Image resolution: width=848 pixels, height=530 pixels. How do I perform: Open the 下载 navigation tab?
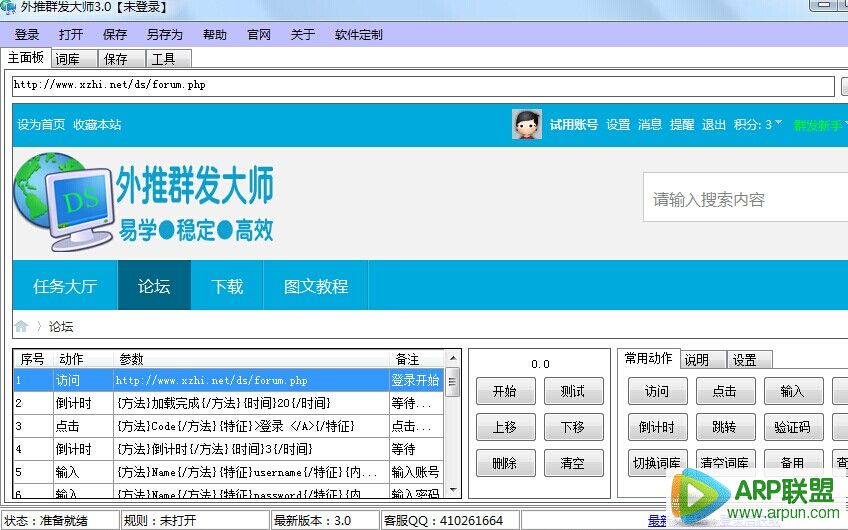227,286
